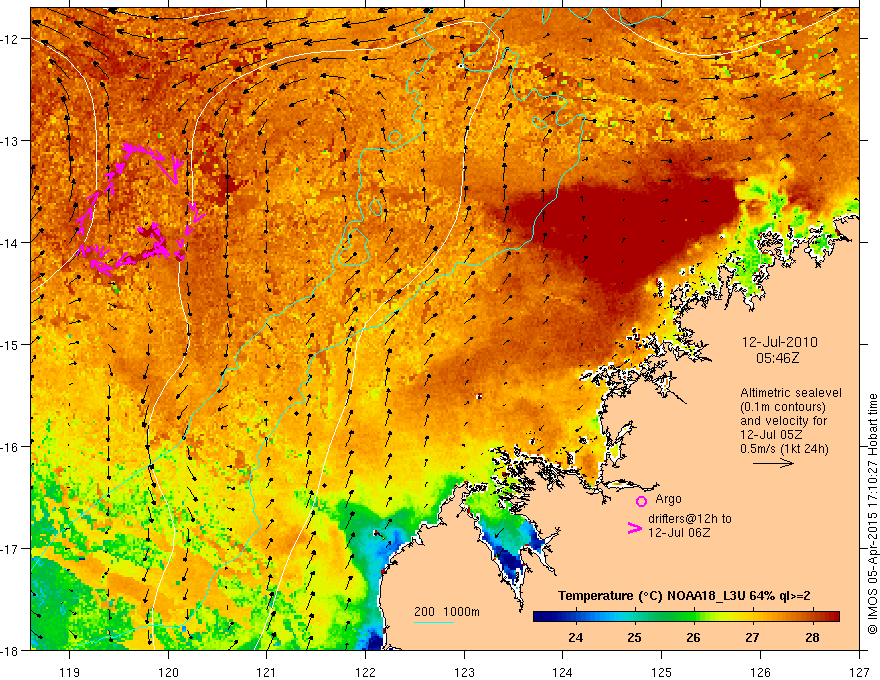
Task: Click the magenta drifter arrowhead legend symbol
Action: point(634,528)
